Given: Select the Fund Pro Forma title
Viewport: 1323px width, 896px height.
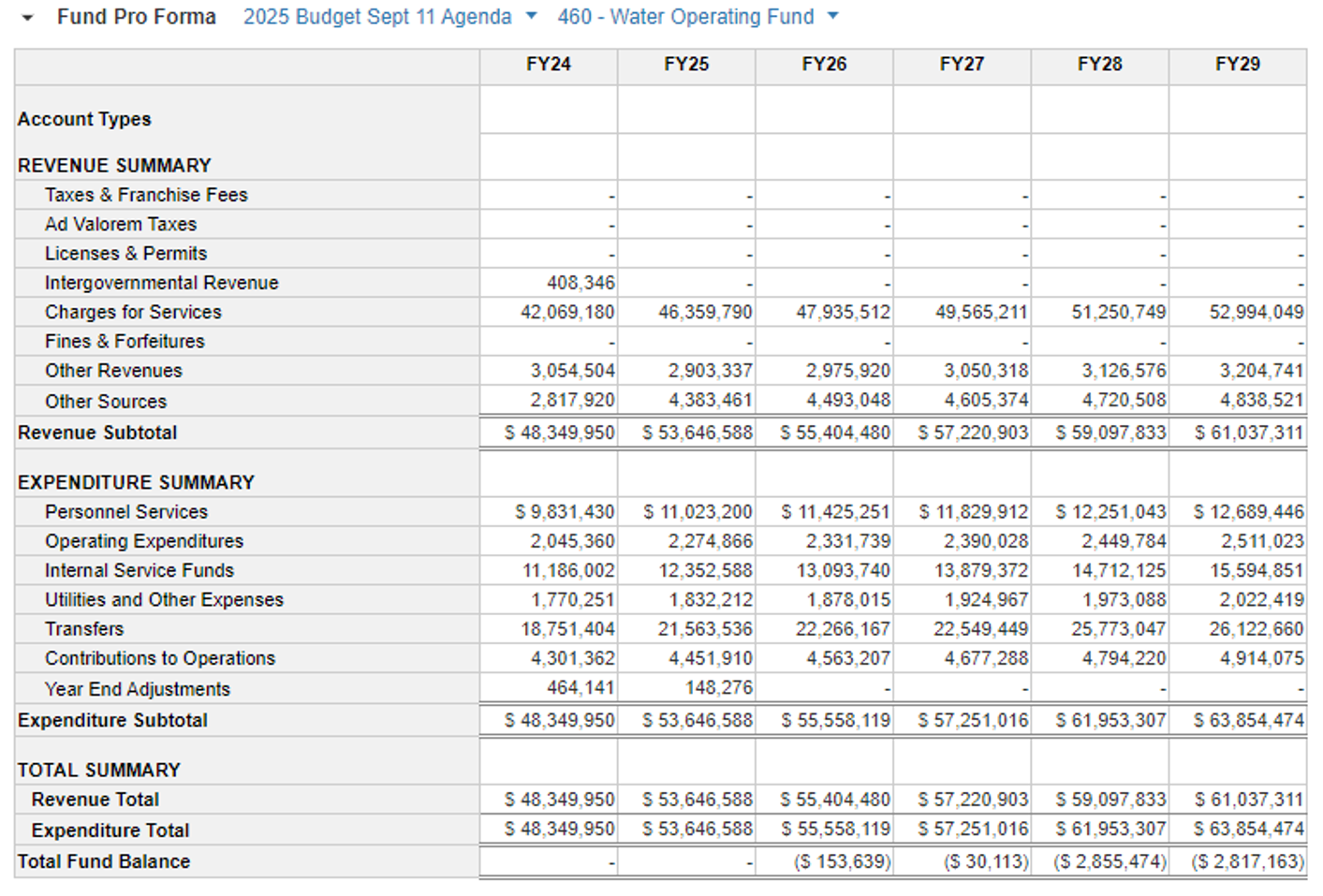Looking at the screenshot, I should pos(136,17).
